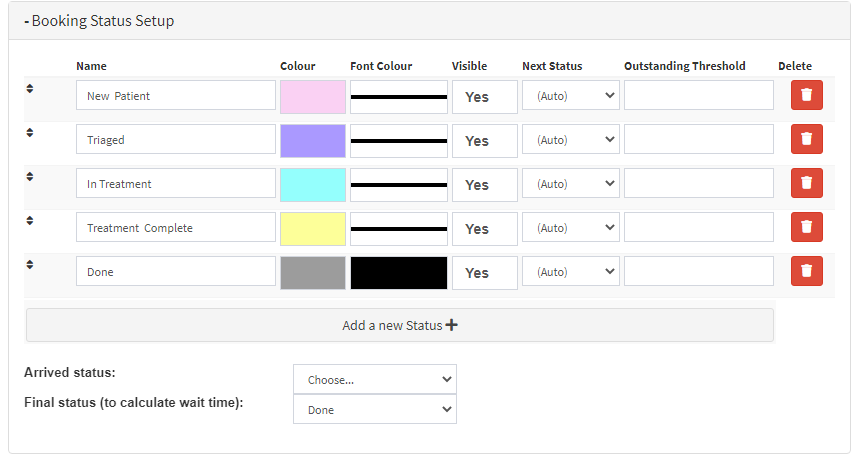
Task: Open Next Status dropdown for Triaged
Action: click(570, 140)
